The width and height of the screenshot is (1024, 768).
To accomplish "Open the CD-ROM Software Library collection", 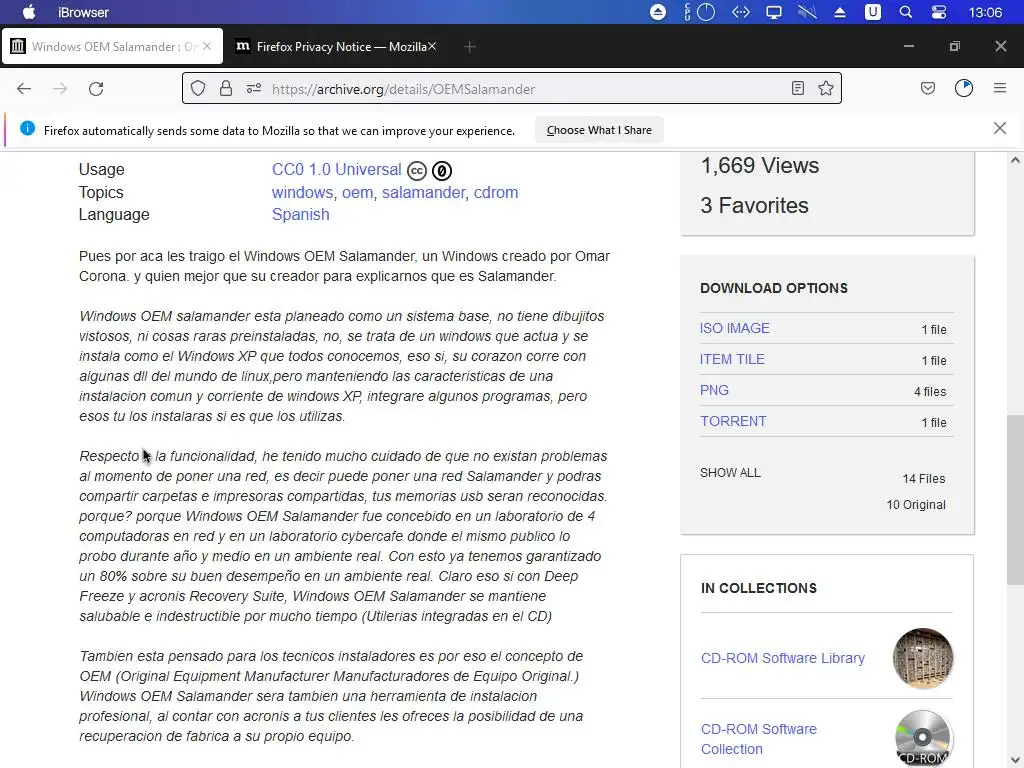I will point(782,658).
